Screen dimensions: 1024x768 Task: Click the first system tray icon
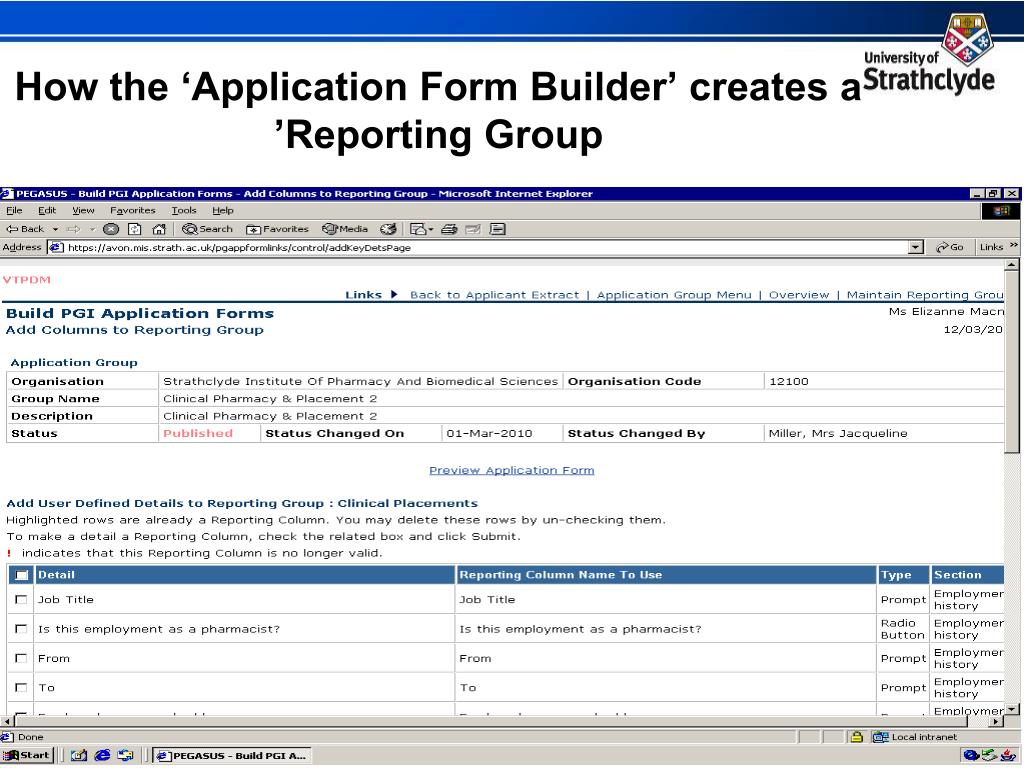(x=971, y=756)
